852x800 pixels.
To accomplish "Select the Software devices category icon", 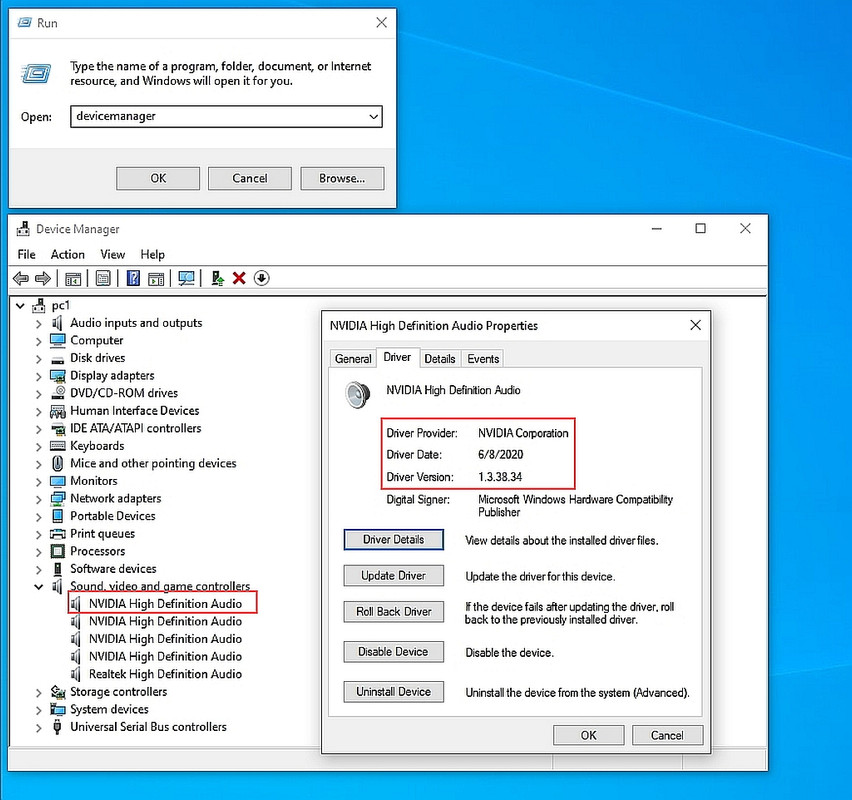I will coord(58,569).
